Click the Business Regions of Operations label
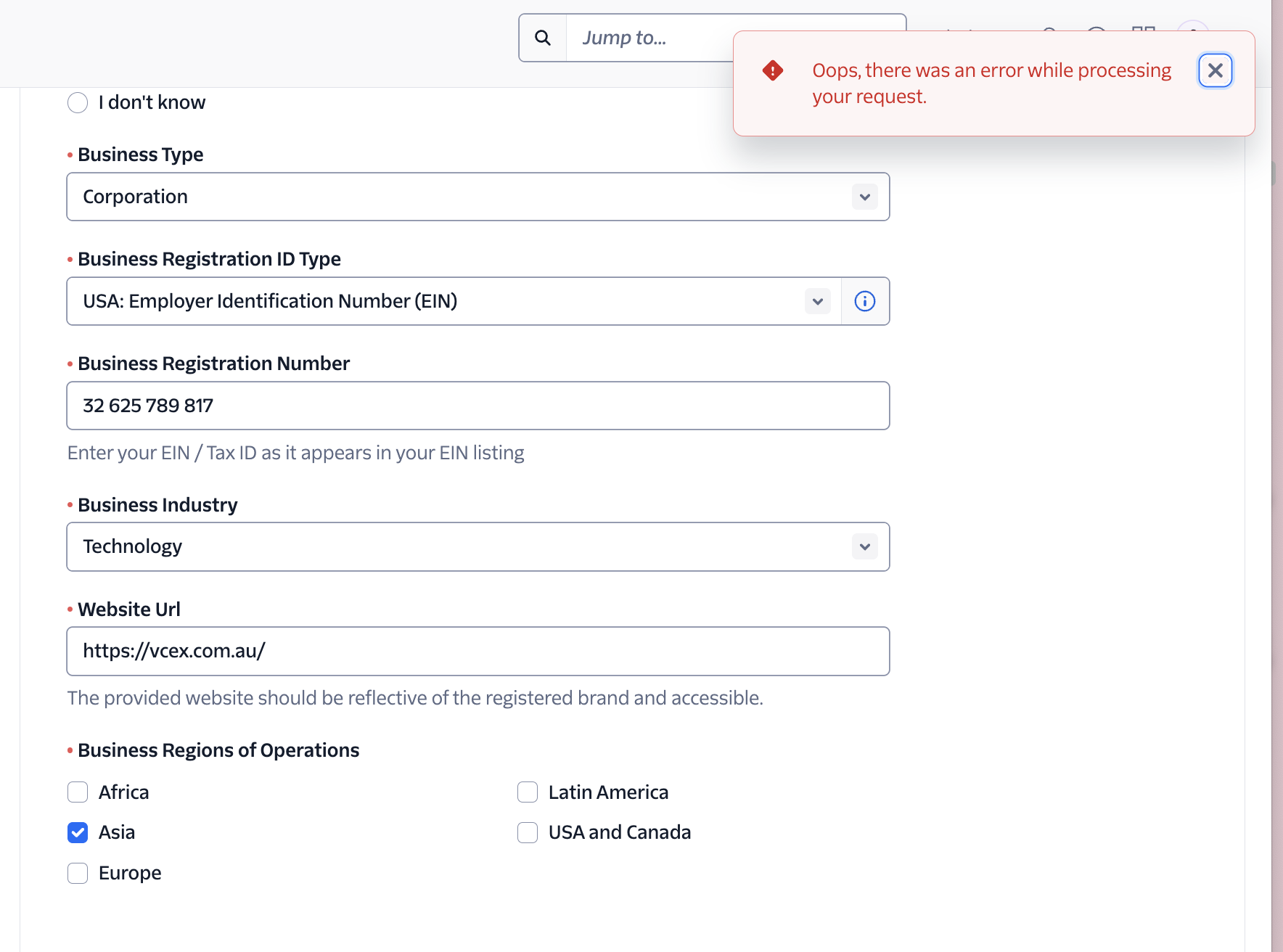This screenshot has height=952, width=1283. click(x=218, y=750)
